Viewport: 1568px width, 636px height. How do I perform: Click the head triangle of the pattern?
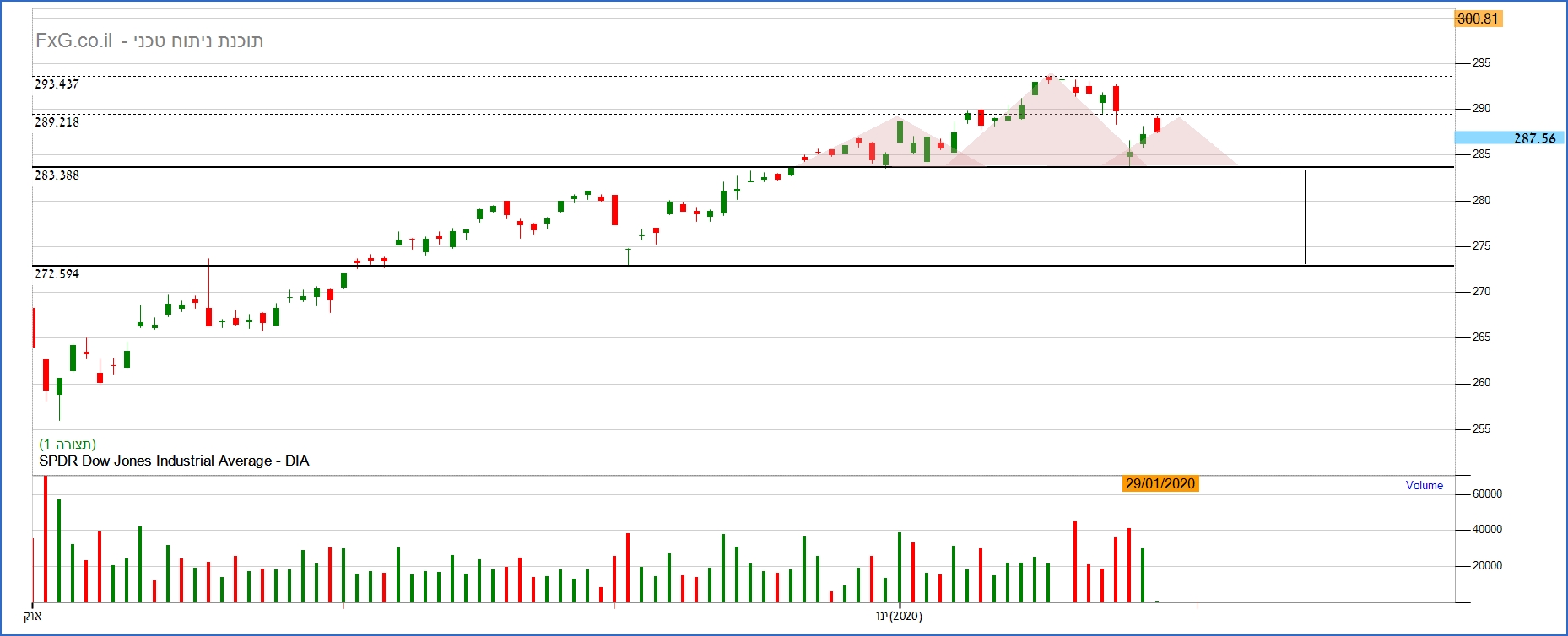pyautogui.click(x=1048, y=127)
